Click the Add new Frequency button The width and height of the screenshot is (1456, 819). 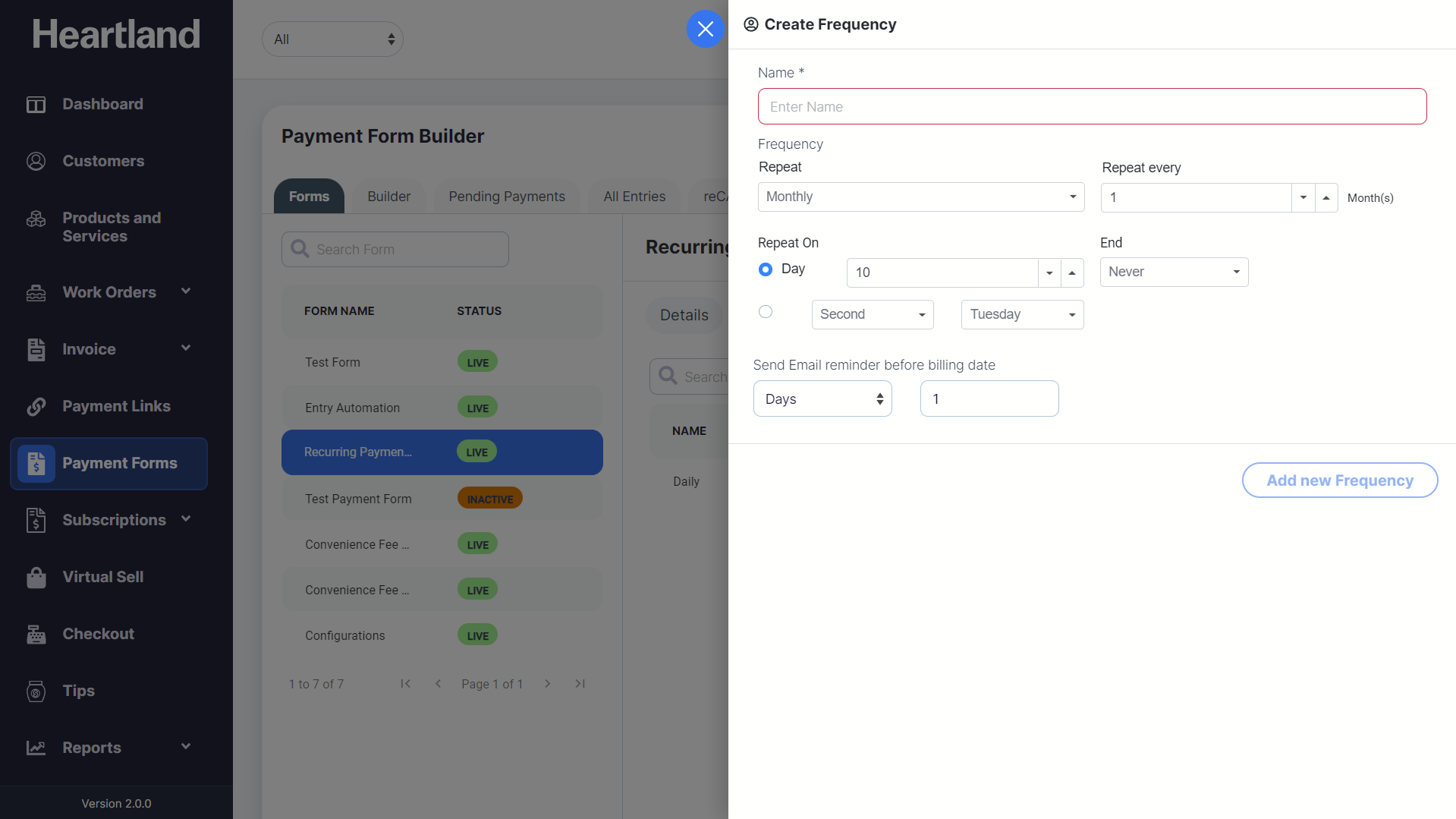click(1339, 480)
